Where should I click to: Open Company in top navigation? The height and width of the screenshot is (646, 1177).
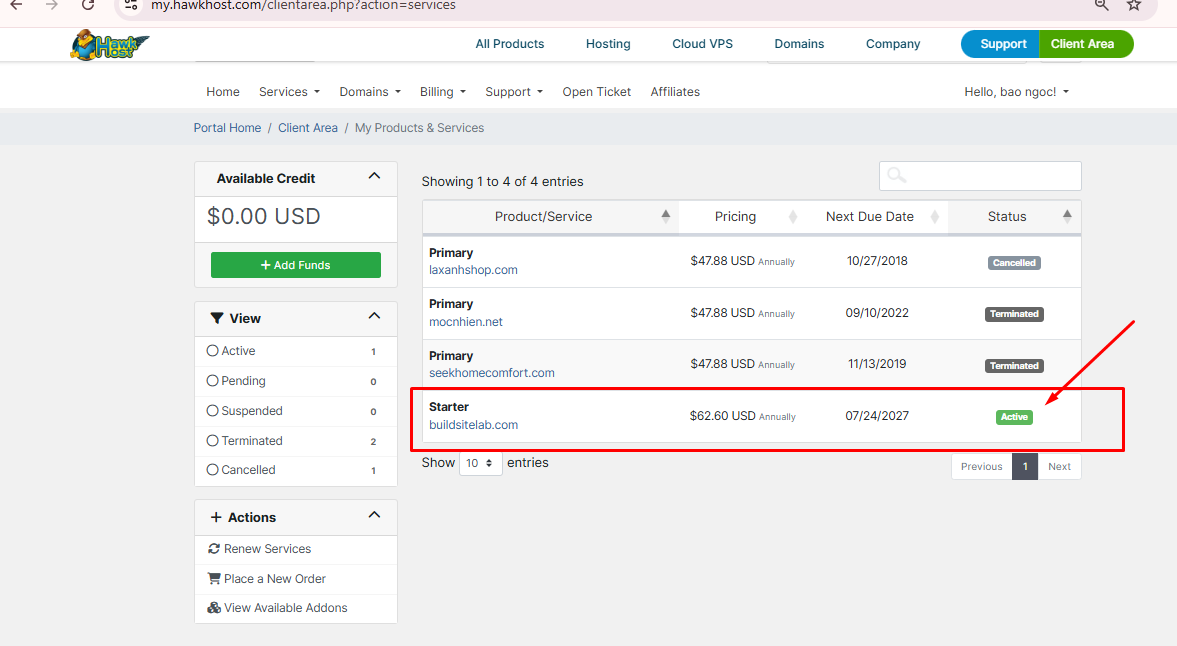[893, 44]
